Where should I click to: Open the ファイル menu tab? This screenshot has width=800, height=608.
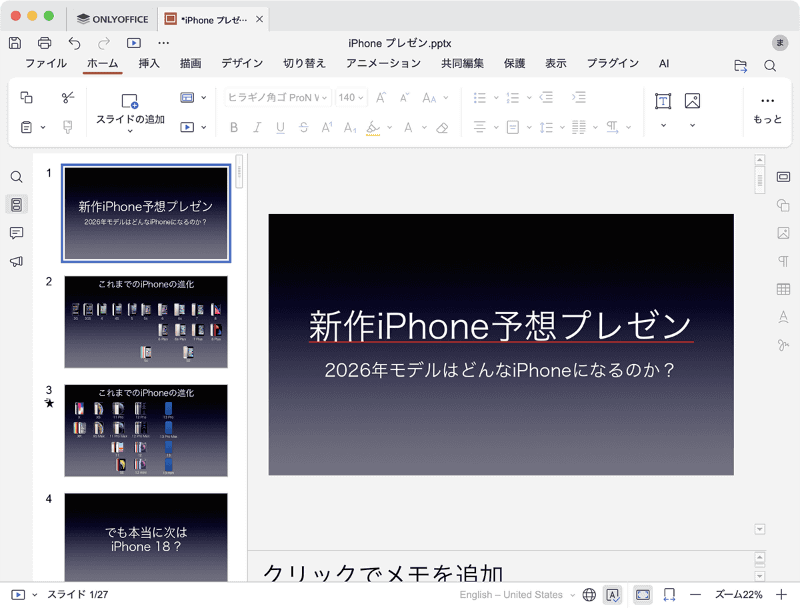[46, 63]
